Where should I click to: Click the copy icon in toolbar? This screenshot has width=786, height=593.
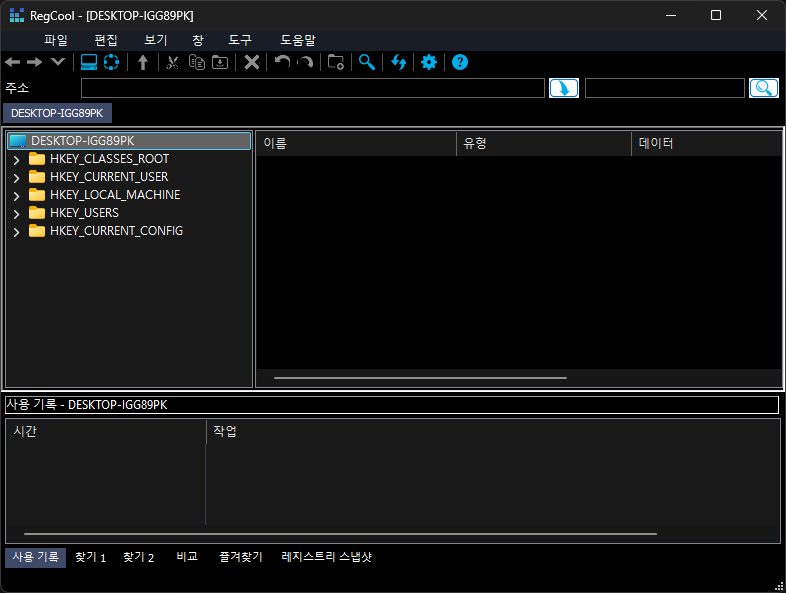196,62
